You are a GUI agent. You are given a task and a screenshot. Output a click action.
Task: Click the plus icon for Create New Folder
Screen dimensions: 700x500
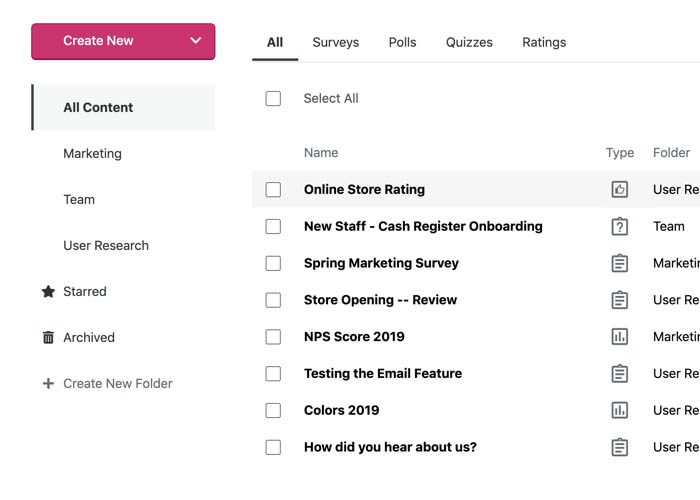pos(48,384)
